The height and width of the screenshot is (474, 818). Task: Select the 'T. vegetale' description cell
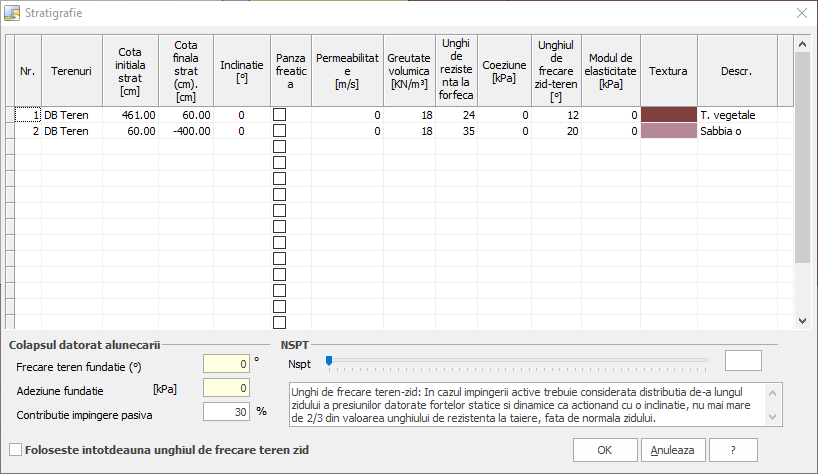tap(737, 115)
